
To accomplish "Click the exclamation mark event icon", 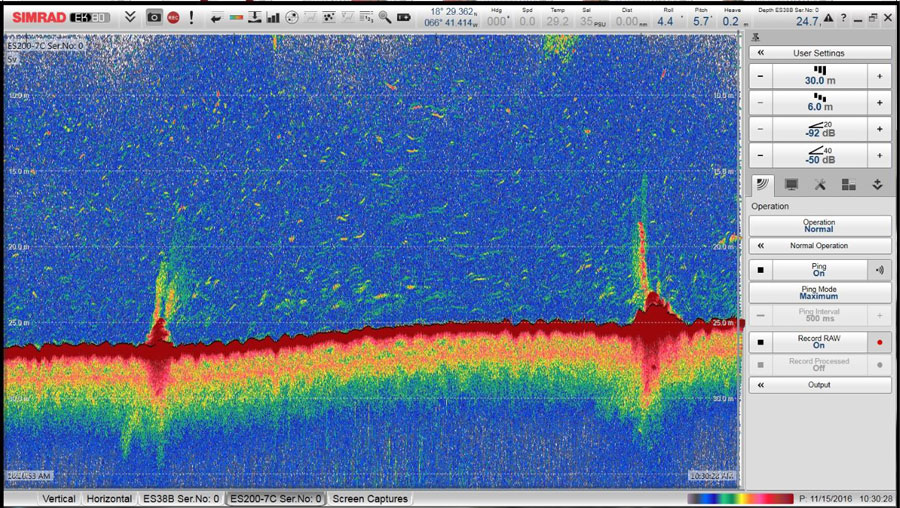I will 191,17.
